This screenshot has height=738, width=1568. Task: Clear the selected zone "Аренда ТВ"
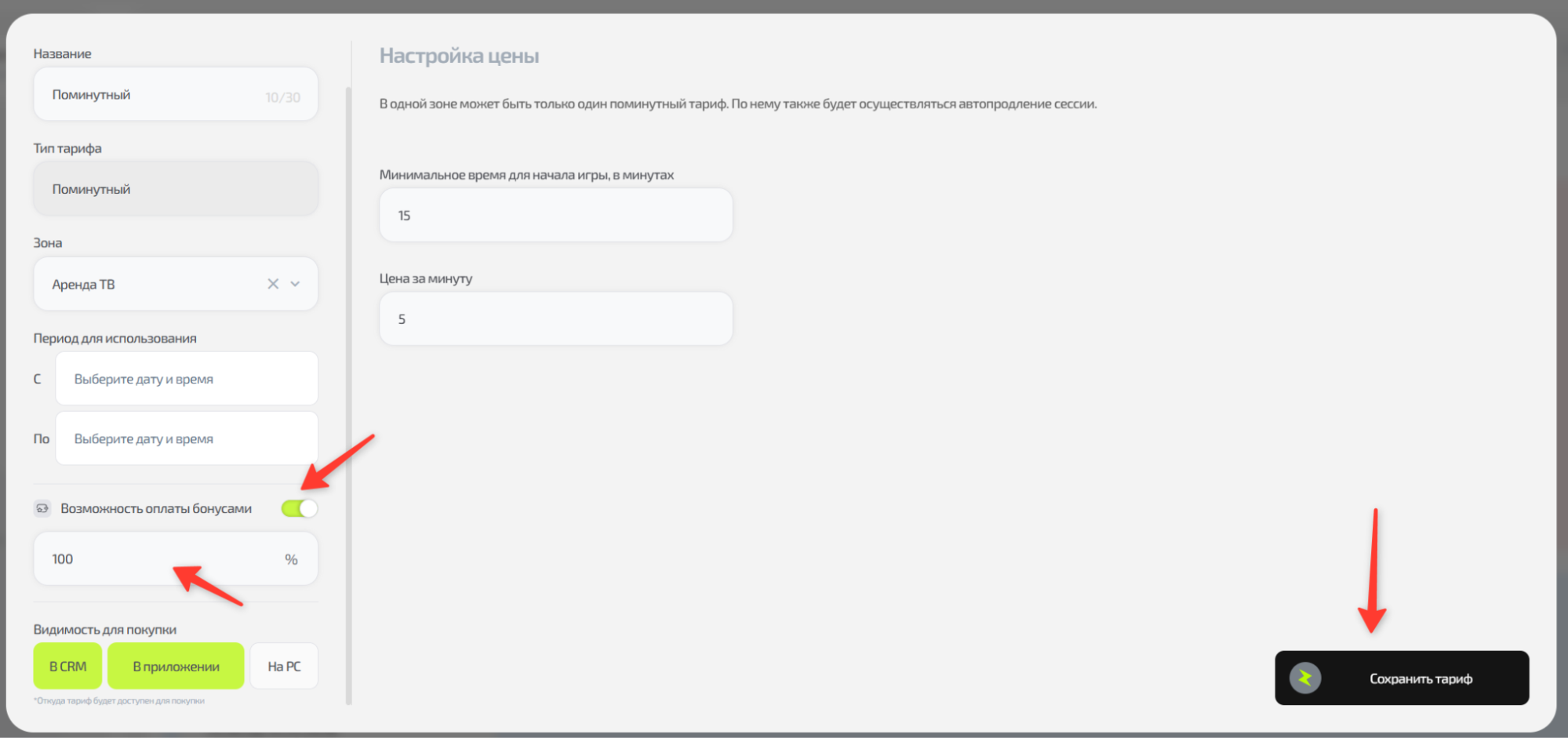(273, 284)
